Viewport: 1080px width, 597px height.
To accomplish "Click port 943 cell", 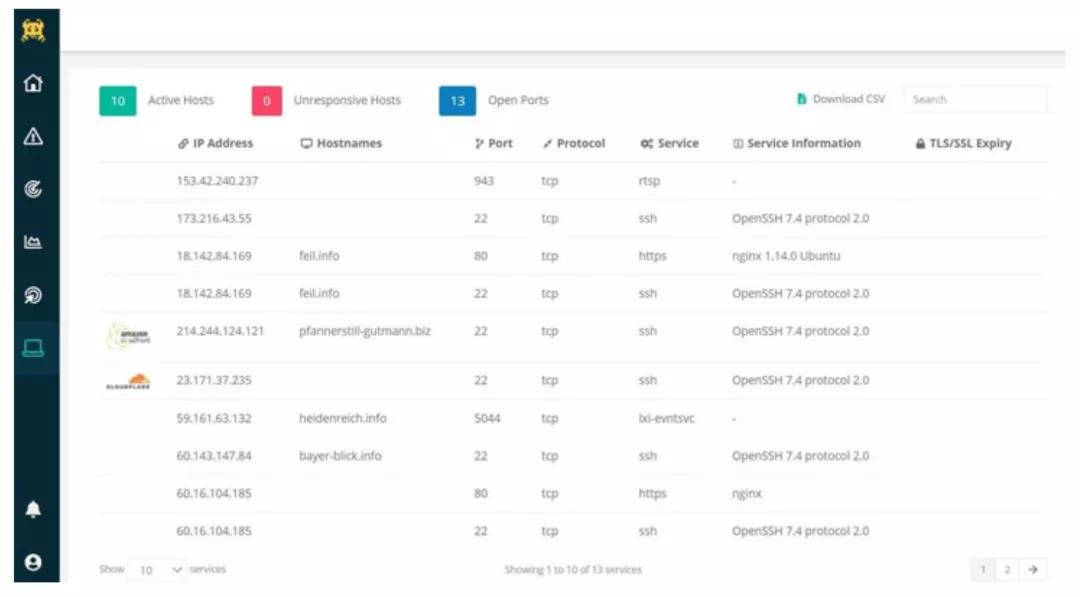I will click(x=484, y=181).
